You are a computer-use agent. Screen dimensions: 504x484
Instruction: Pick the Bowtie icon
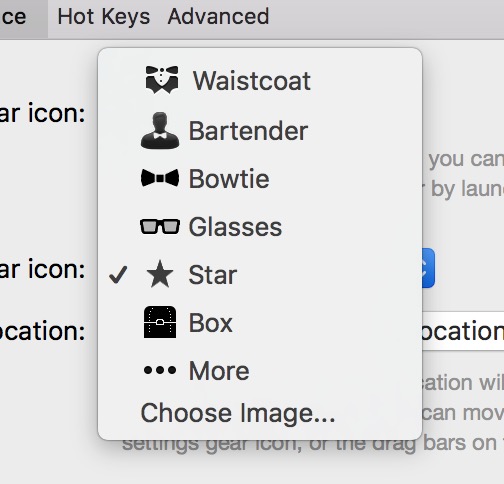click(x=160, y=178)
